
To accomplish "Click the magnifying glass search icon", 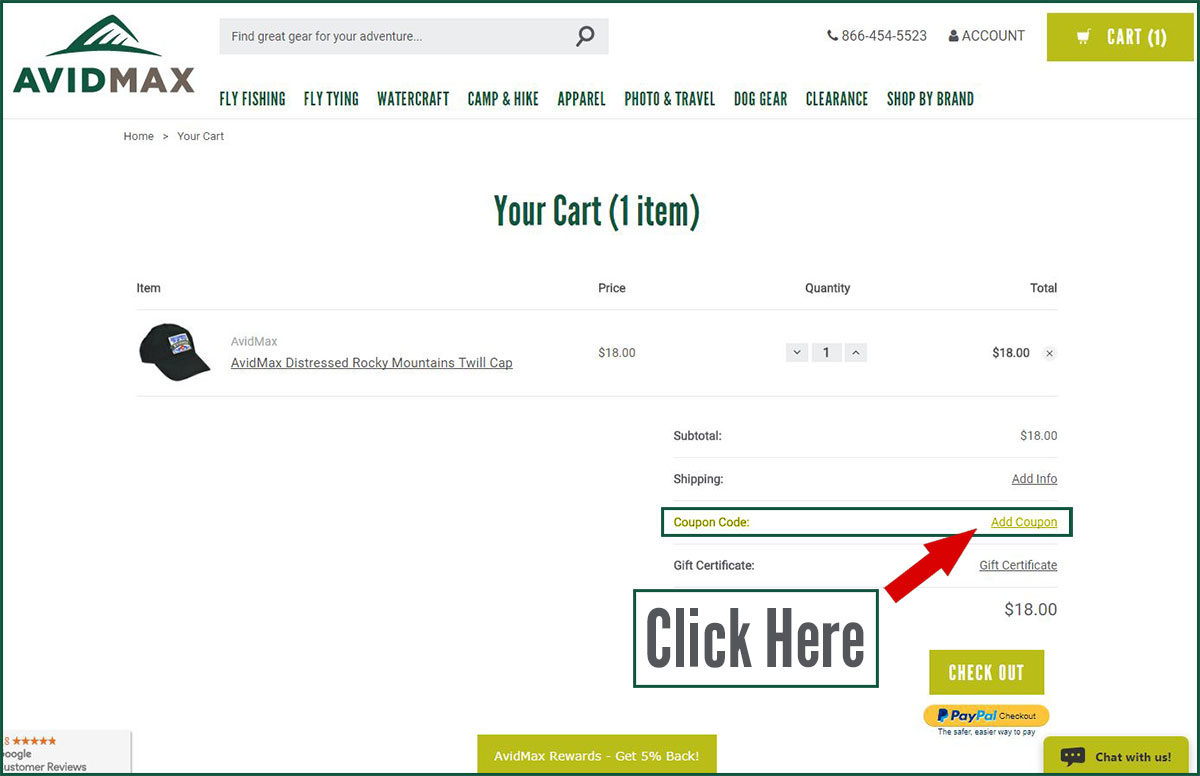I will [x=585, y=37].
